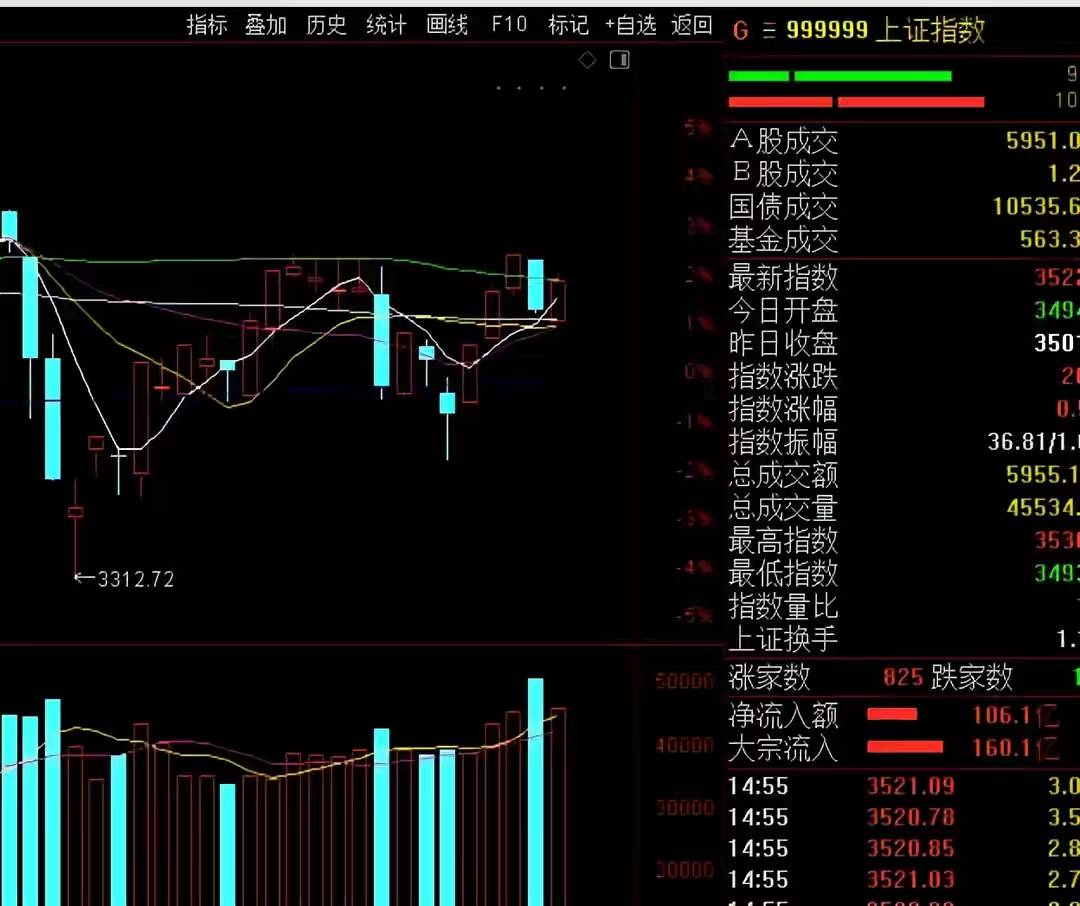Open the 历史 history menu
1080x906 pixels.
[326, 25]
